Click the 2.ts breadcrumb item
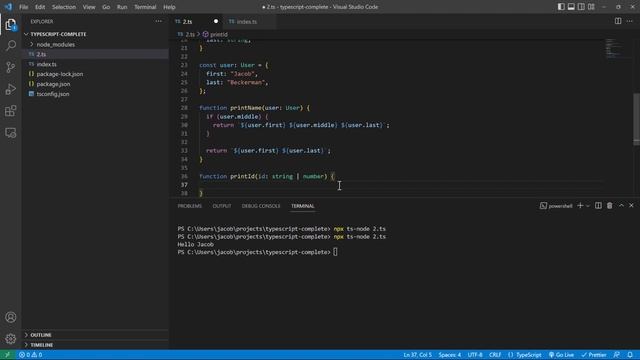Screen dimensions: 640x360 pyautogui.click(x=187, y=35)
